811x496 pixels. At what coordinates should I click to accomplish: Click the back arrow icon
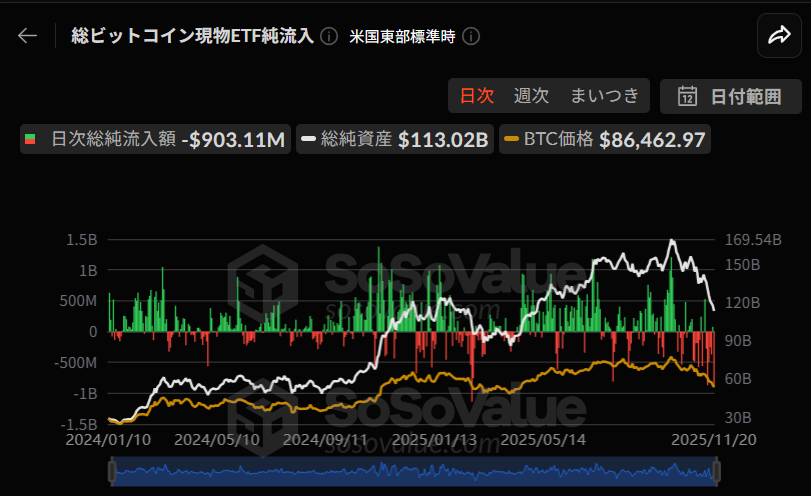(27, 36)
